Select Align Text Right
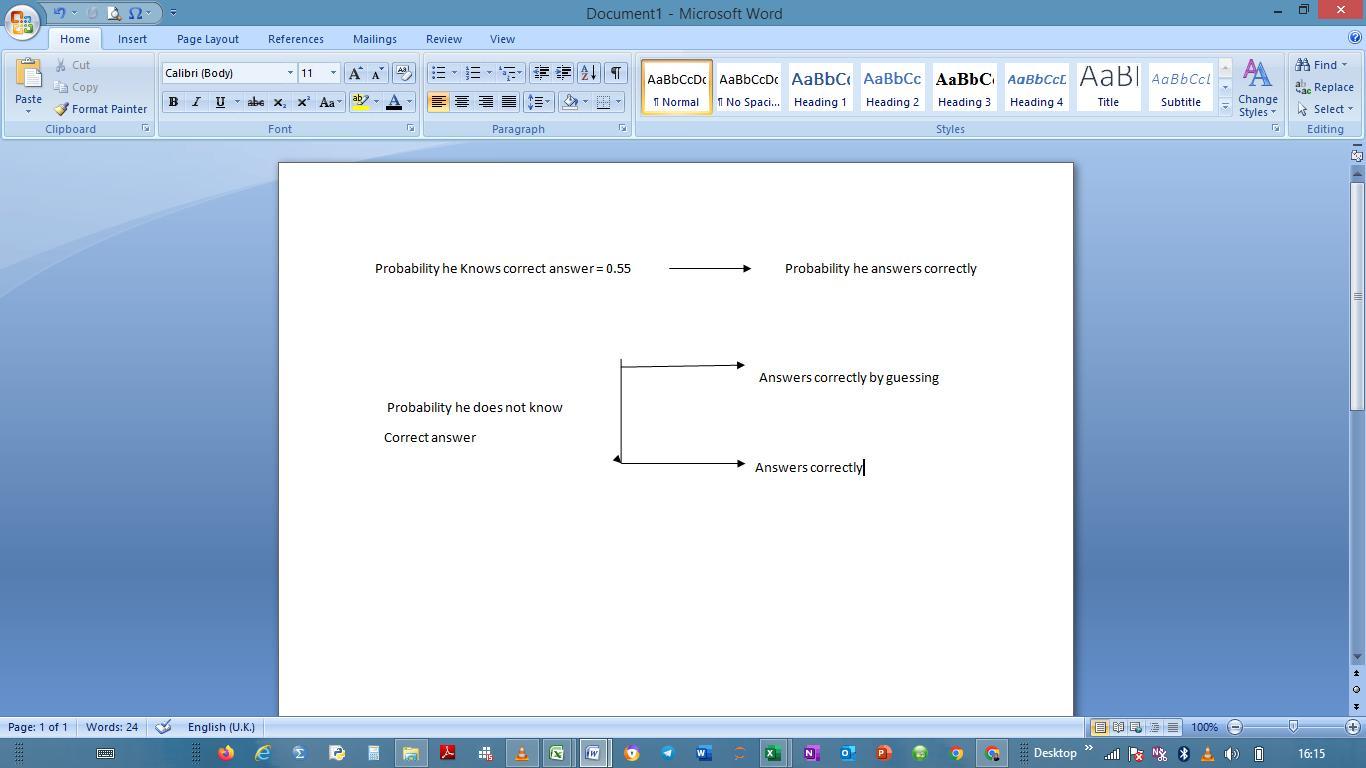The height and width of the screenshot is (768, 1366). click(485, 102)
